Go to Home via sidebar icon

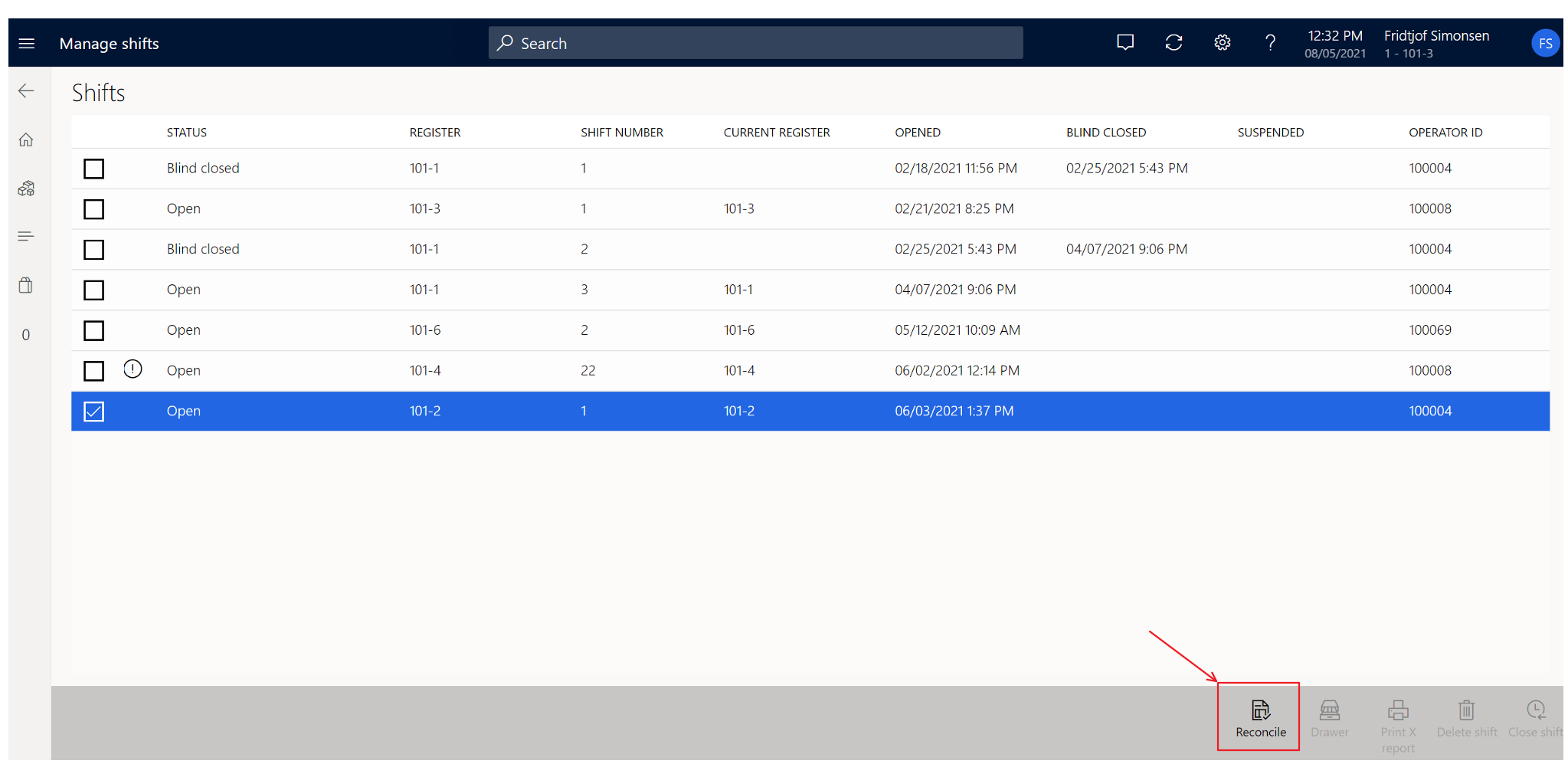click(x=27, y=139)
